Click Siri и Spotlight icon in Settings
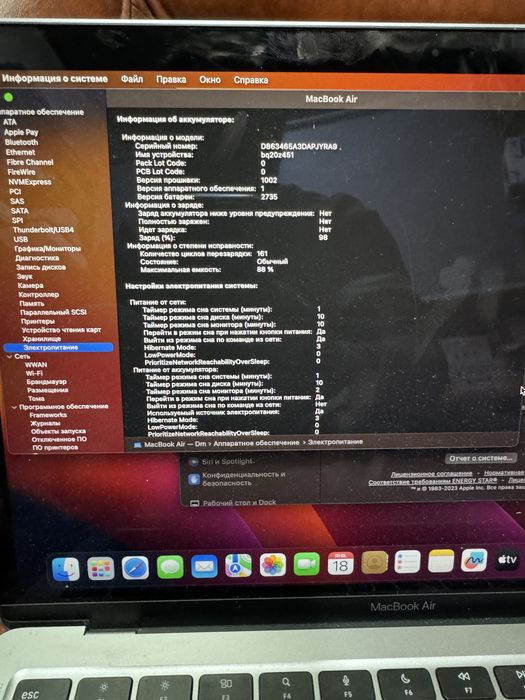 193,462
